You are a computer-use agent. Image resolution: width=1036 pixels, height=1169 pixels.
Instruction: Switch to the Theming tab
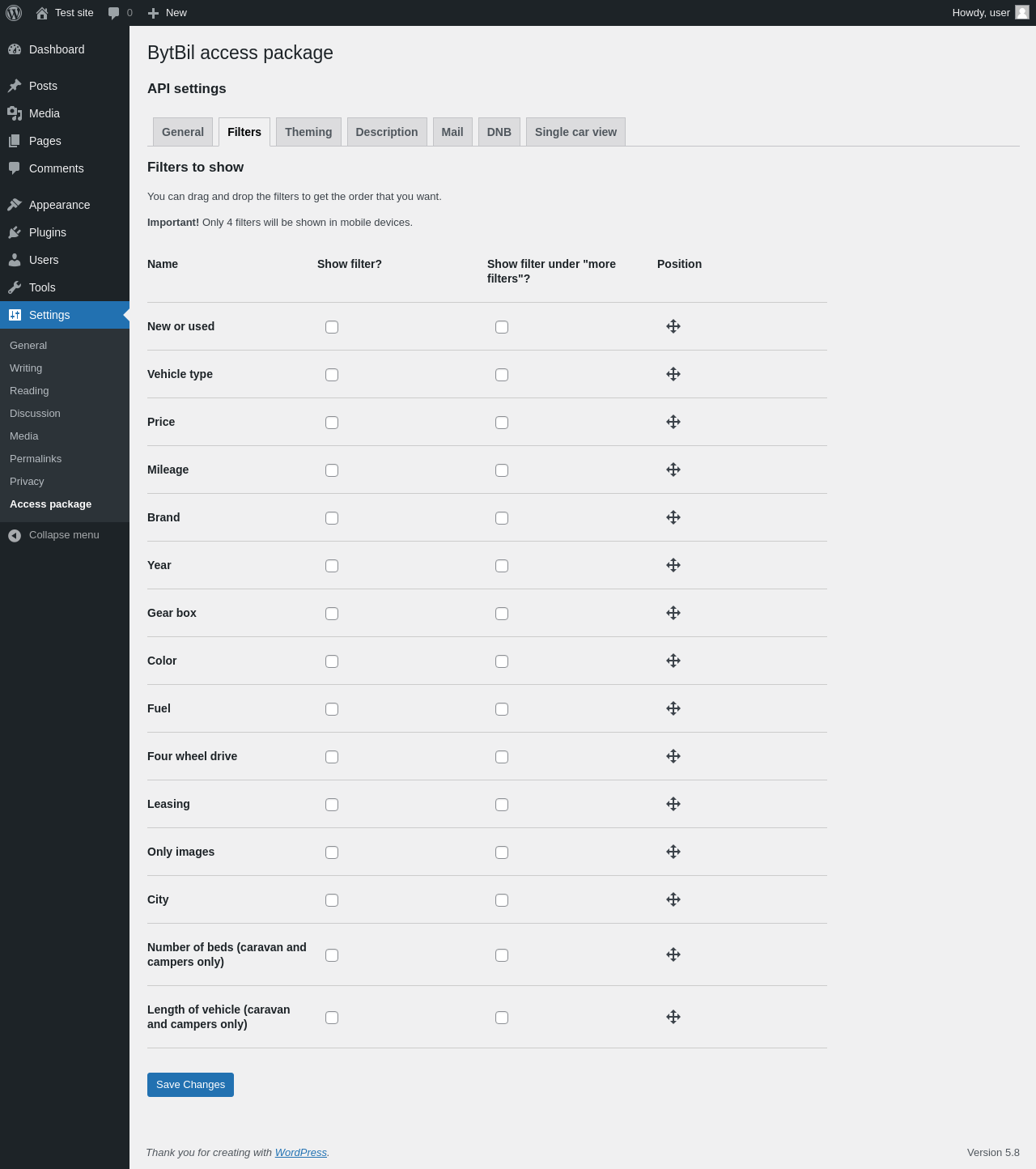[308, 132]
